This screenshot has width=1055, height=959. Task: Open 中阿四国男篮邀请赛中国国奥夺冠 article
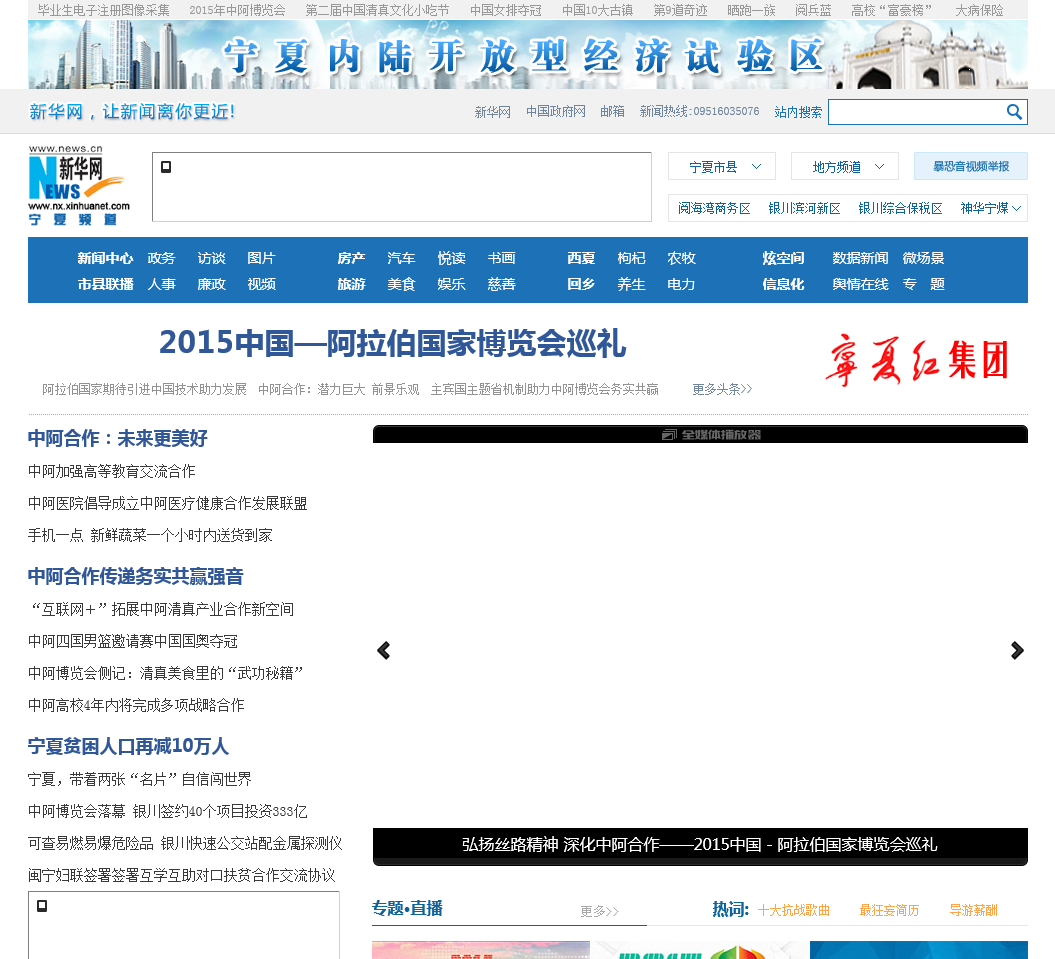[133, 641]
